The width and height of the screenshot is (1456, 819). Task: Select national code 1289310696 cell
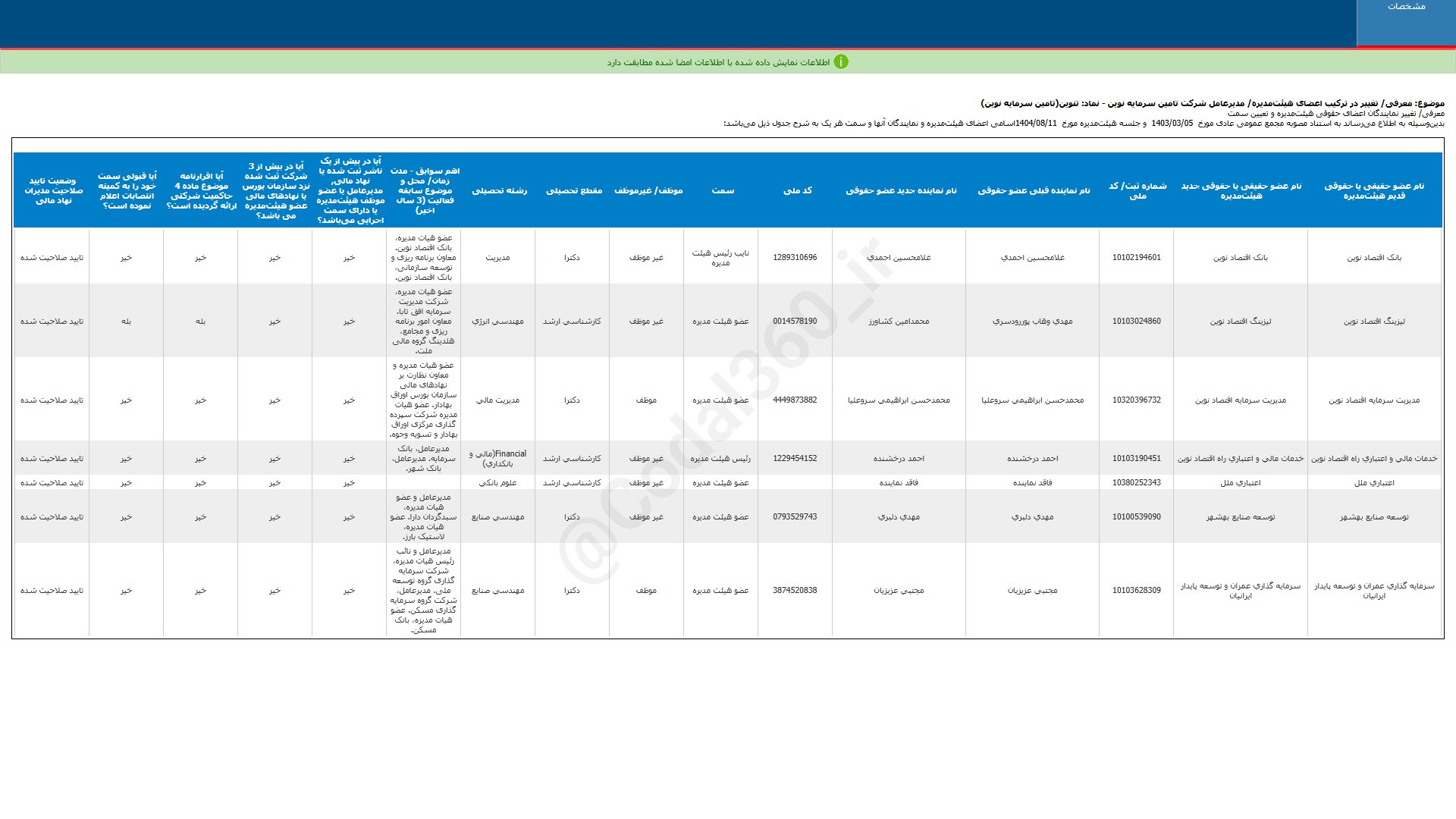[x=795, y=258]
